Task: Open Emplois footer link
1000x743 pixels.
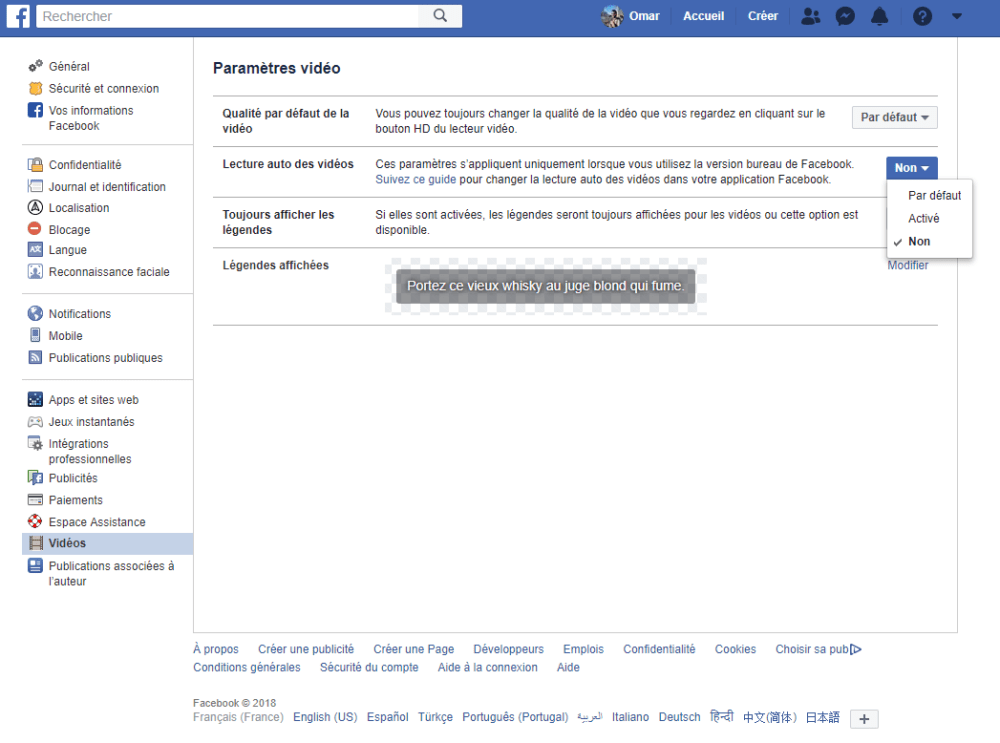Action: pyautogui.click(x=583, y=649)
